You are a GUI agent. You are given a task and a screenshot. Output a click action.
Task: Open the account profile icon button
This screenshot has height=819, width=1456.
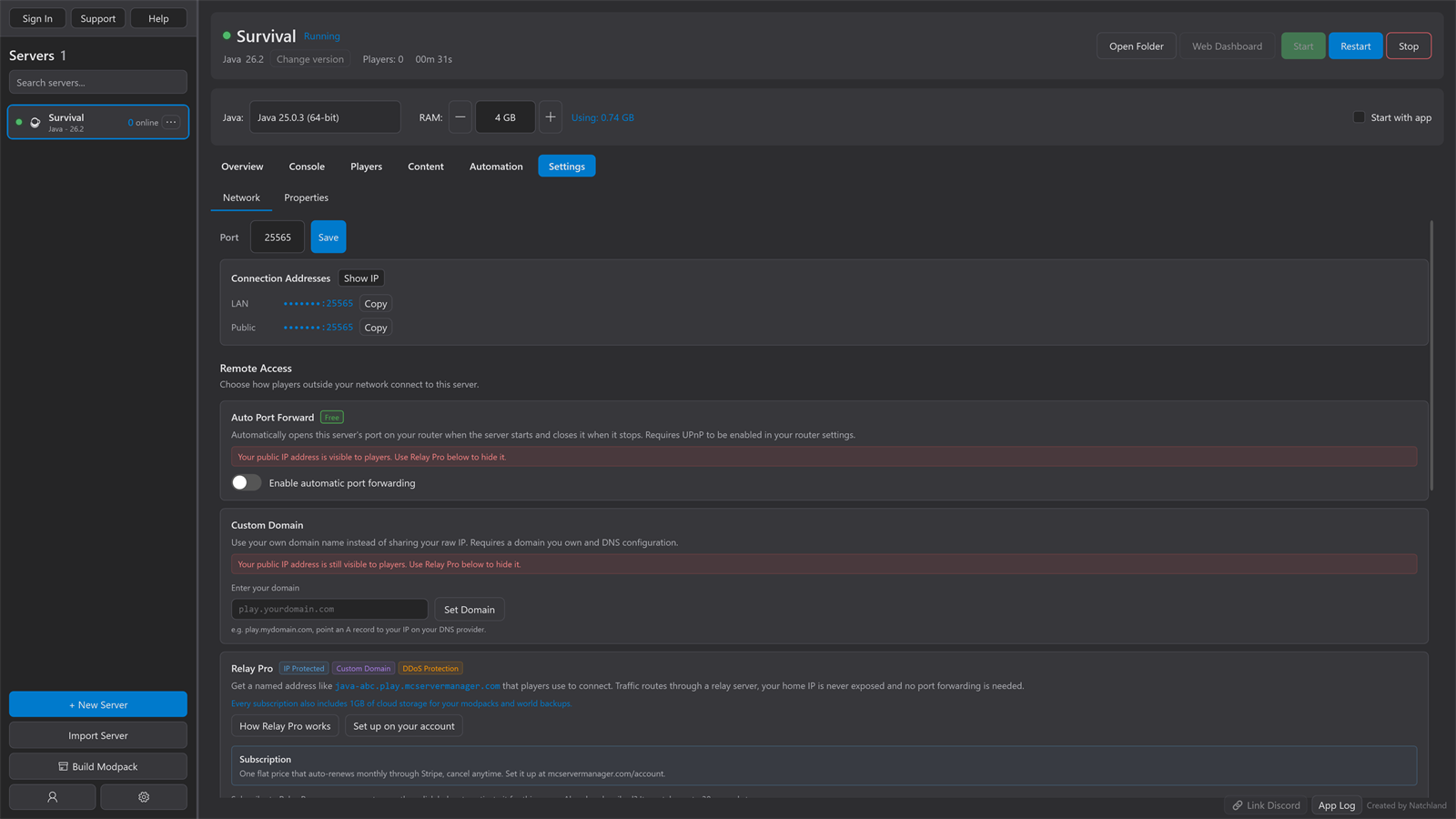pyautogui.click(x=52, y=796)
